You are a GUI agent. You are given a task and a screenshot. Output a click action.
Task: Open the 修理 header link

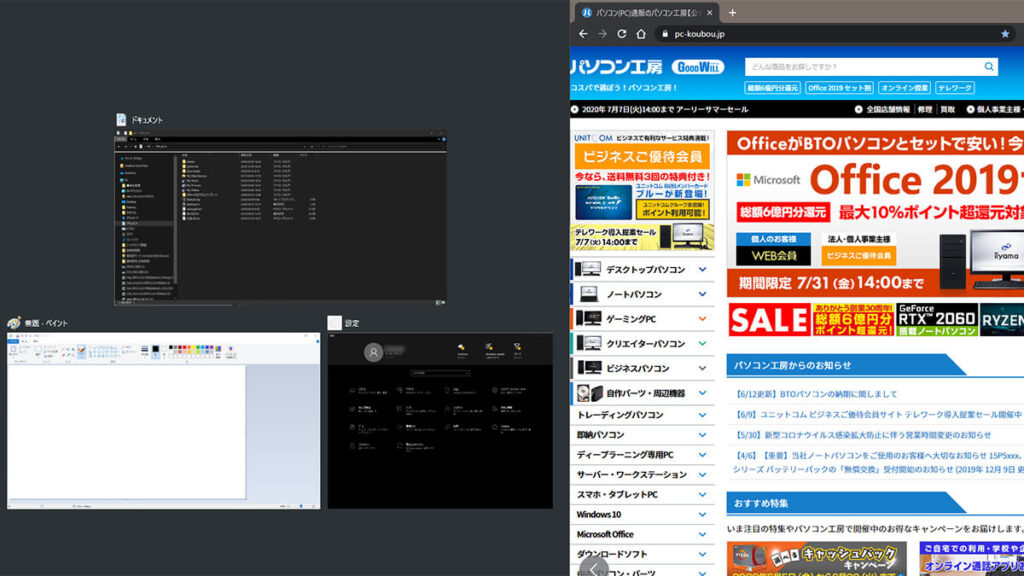pyautogui.click(x=925, y=109)
